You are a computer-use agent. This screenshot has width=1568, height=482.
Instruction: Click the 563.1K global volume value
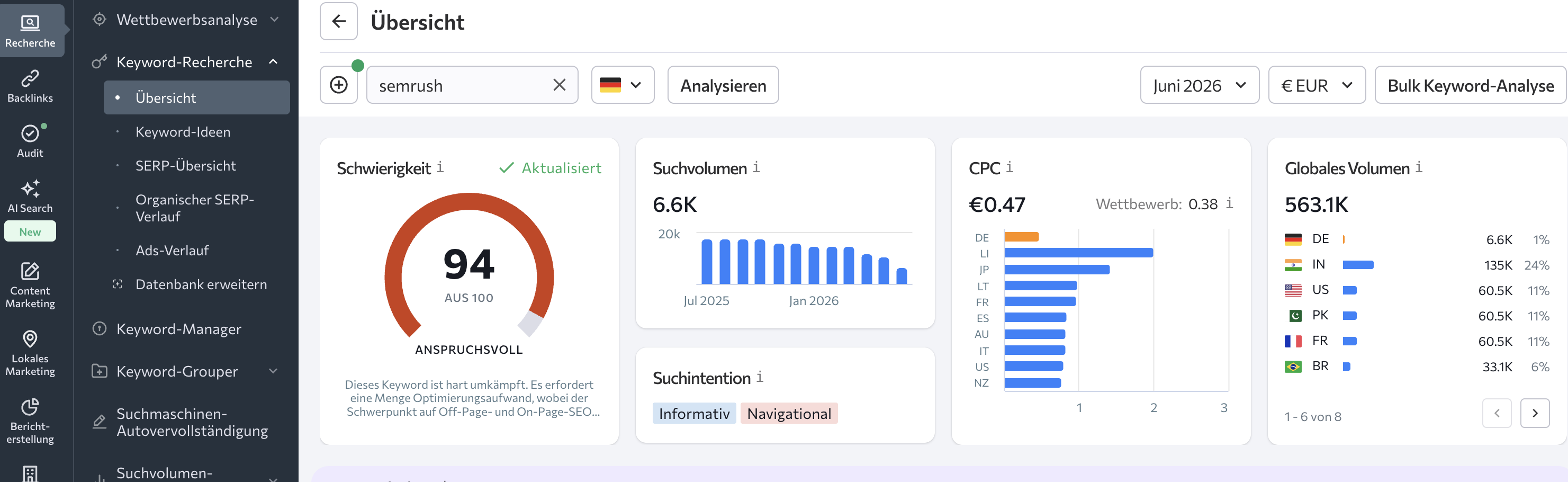1316,204
